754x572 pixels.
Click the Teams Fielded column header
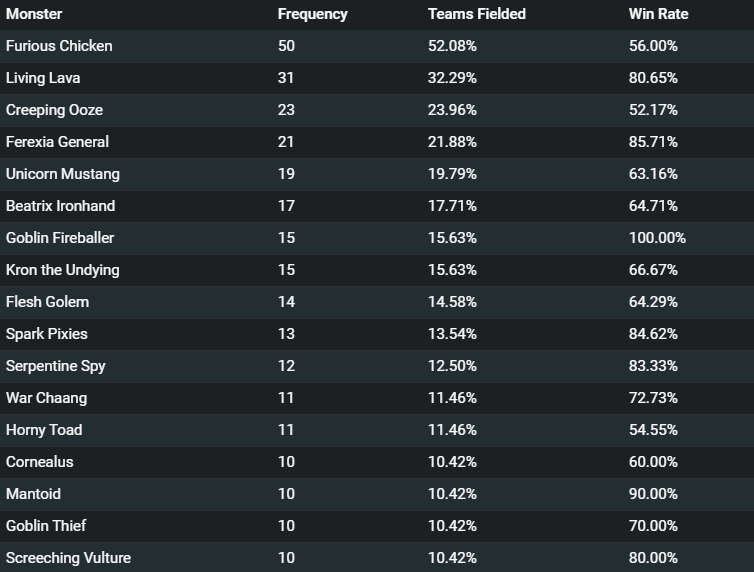click(x=477, y=14)
